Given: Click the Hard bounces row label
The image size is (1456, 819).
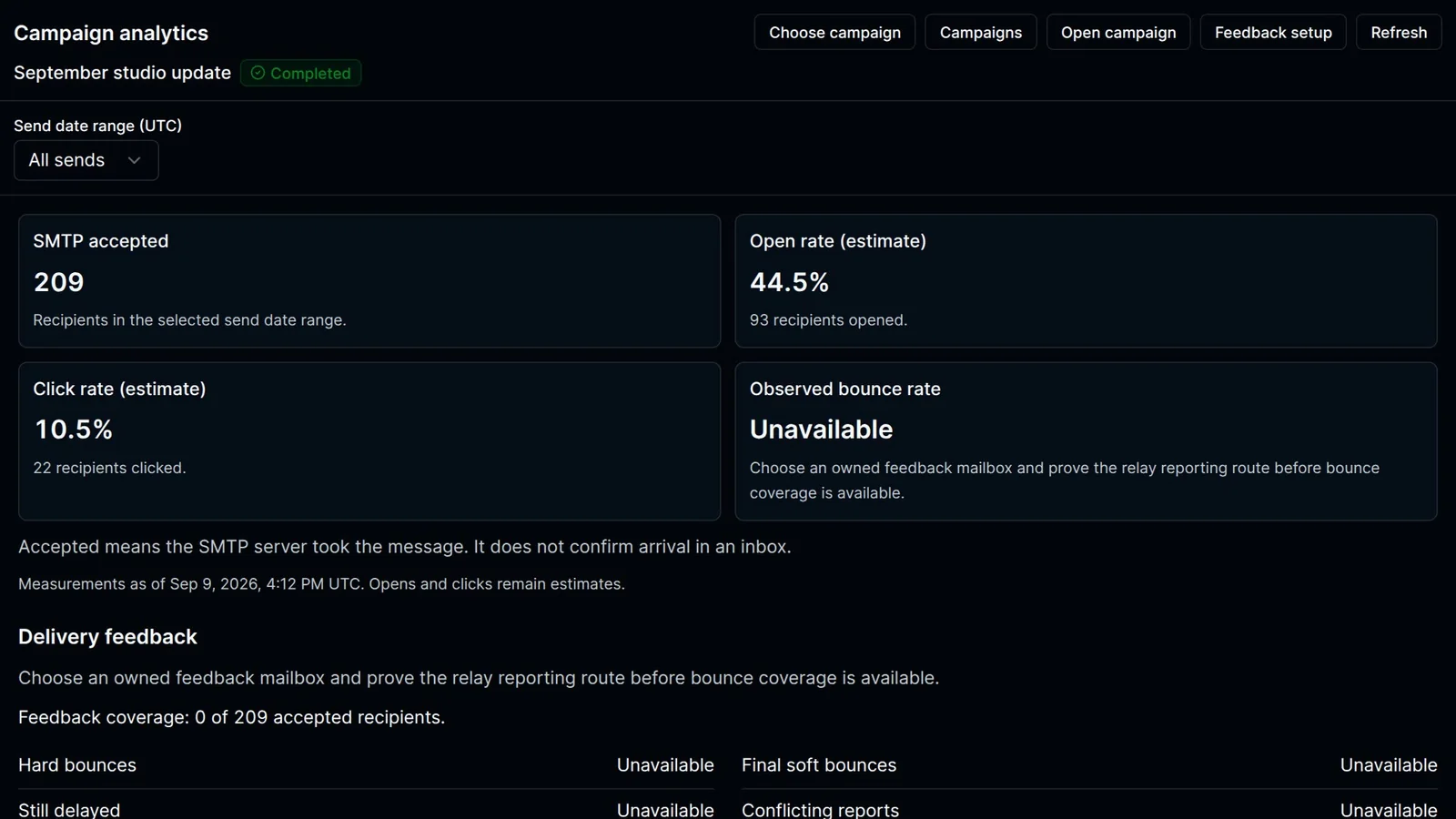Looking at the screenshot, I should (77, 765).
